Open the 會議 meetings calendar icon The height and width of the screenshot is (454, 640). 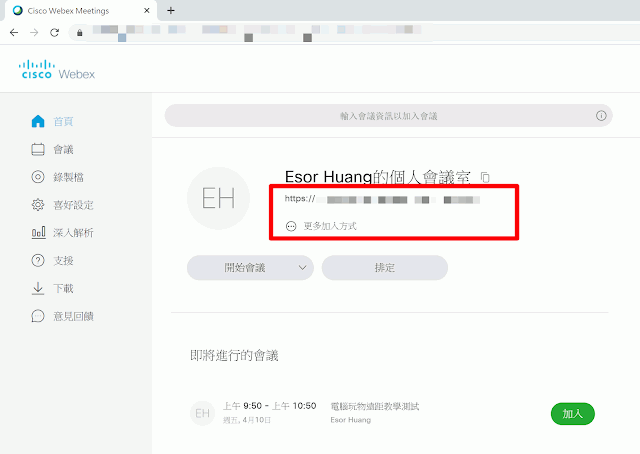38,149
